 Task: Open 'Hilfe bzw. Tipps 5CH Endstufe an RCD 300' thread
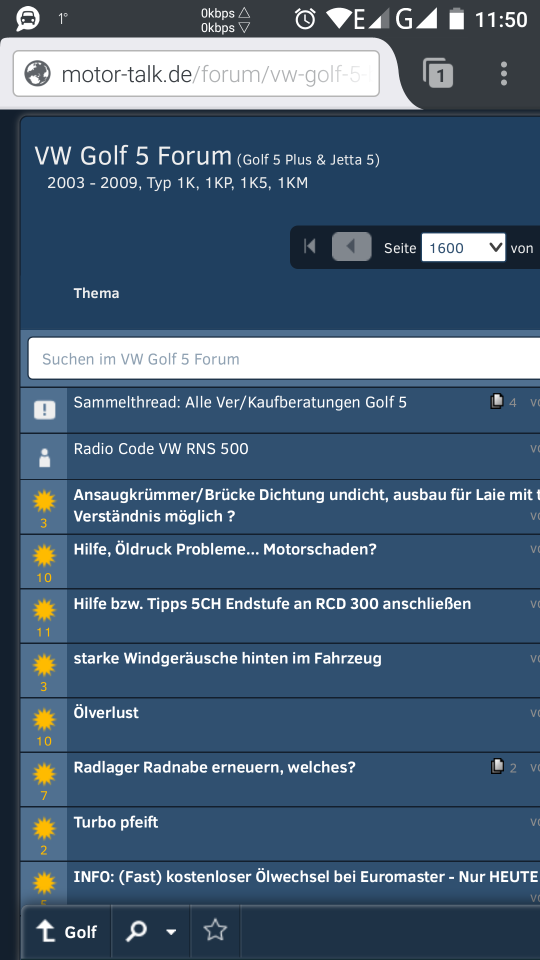tap(272, 604)
